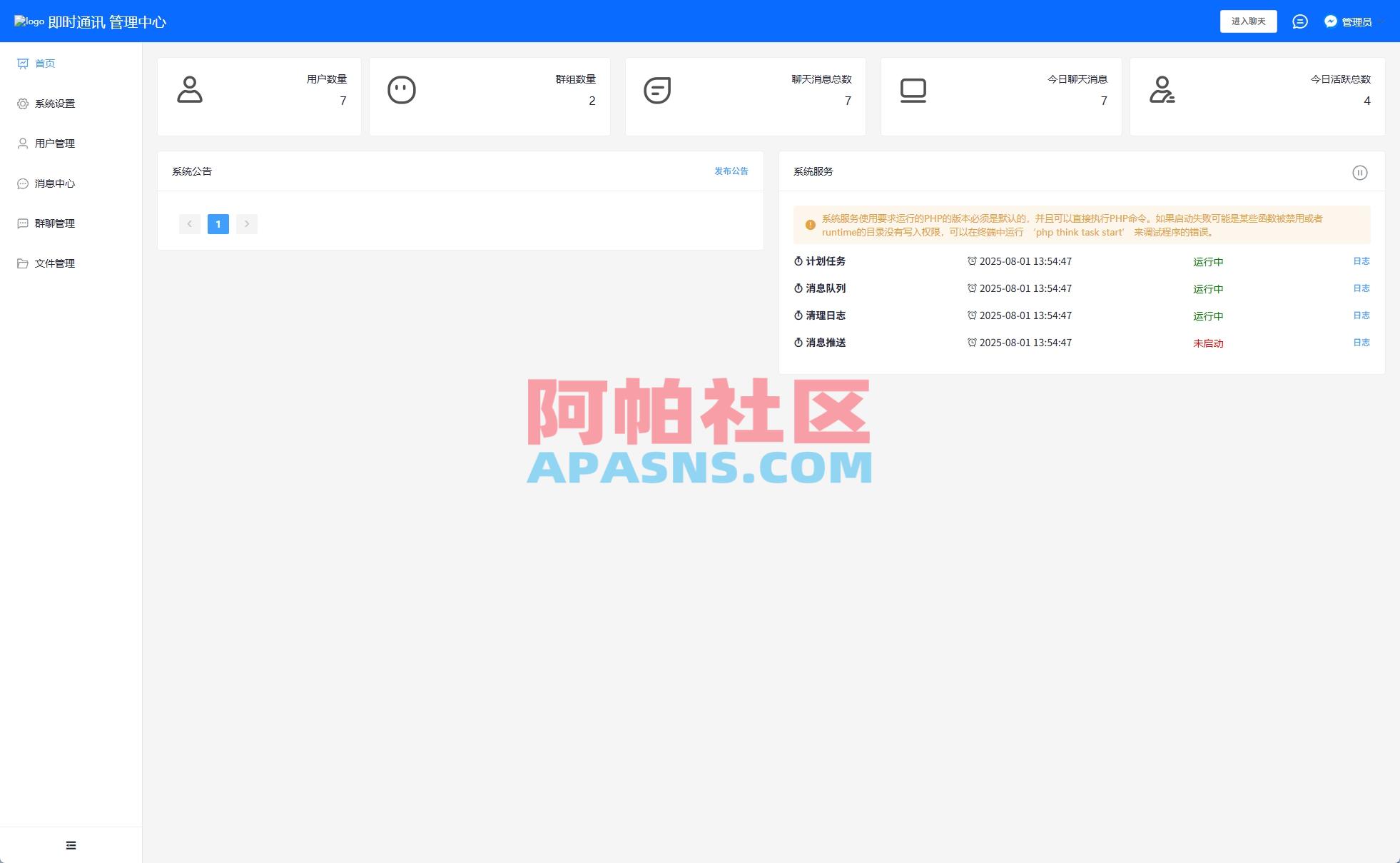Image resolution: width=1400 pixels, height=863 pixels.
Task: Switch to the 消息中心 section
Action: [23, 183]
